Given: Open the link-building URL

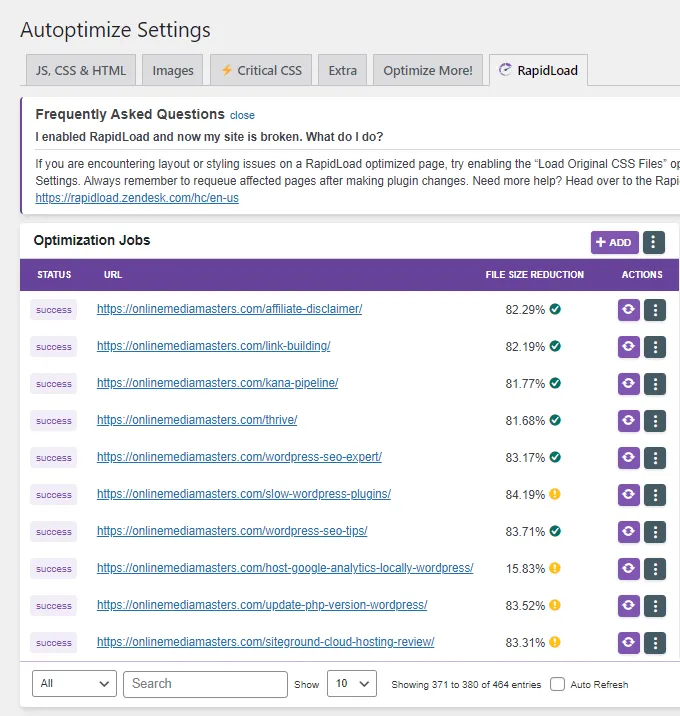Looking at the screenshot, I should [213, 346].
